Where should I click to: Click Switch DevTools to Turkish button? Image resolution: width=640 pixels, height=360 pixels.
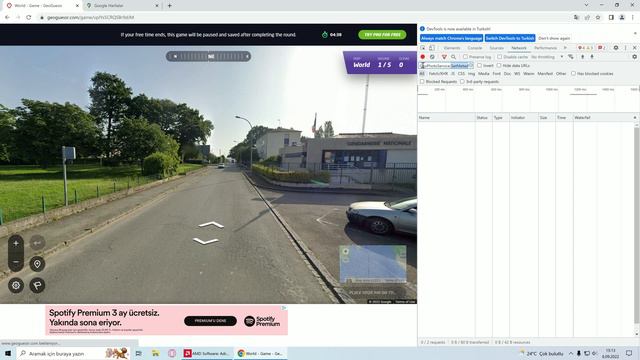click(510, 38)
